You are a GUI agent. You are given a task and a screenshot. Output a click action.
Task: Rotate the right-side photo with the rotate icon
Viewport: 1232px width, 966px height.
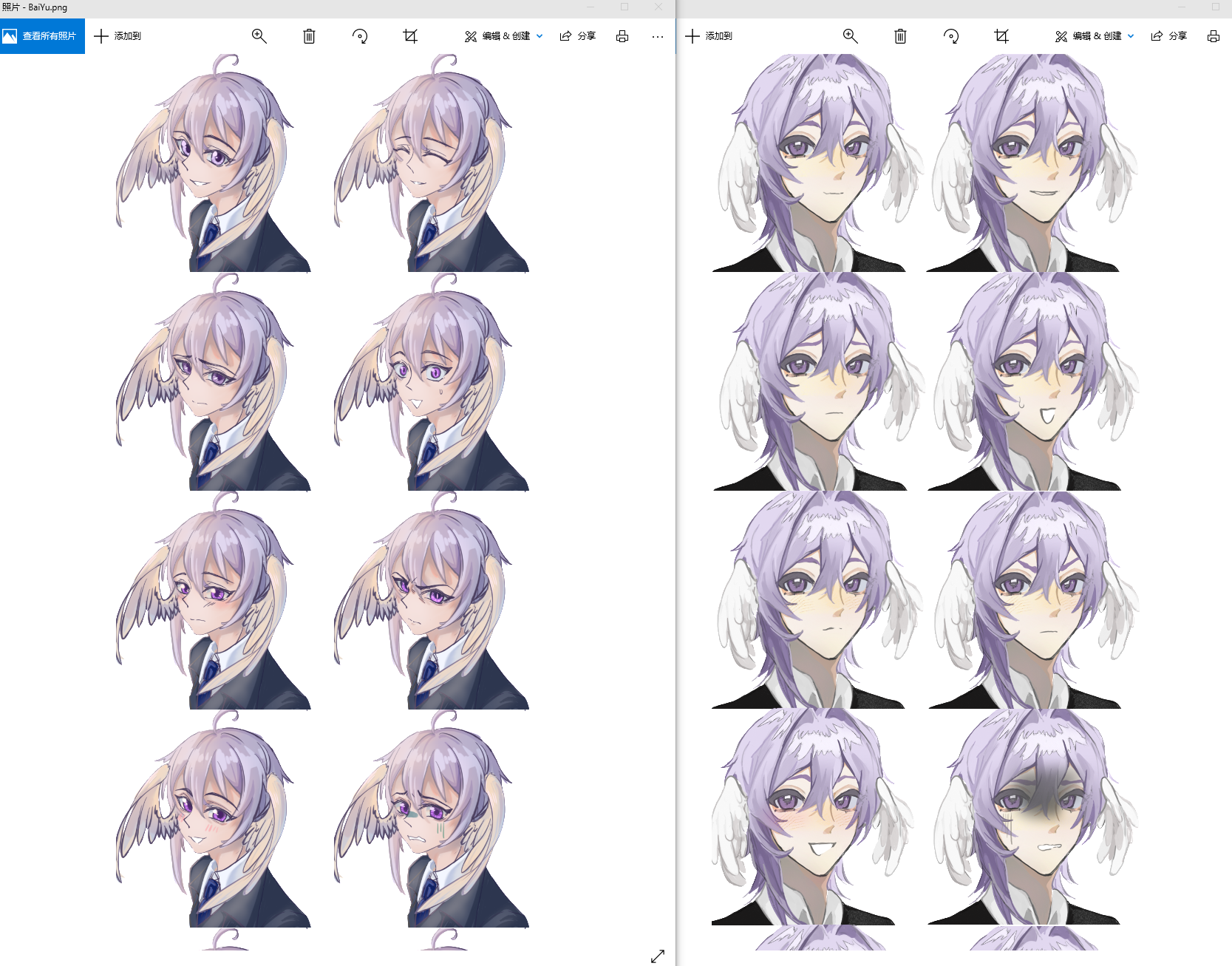pyautogui.click(x=952, y=35)
